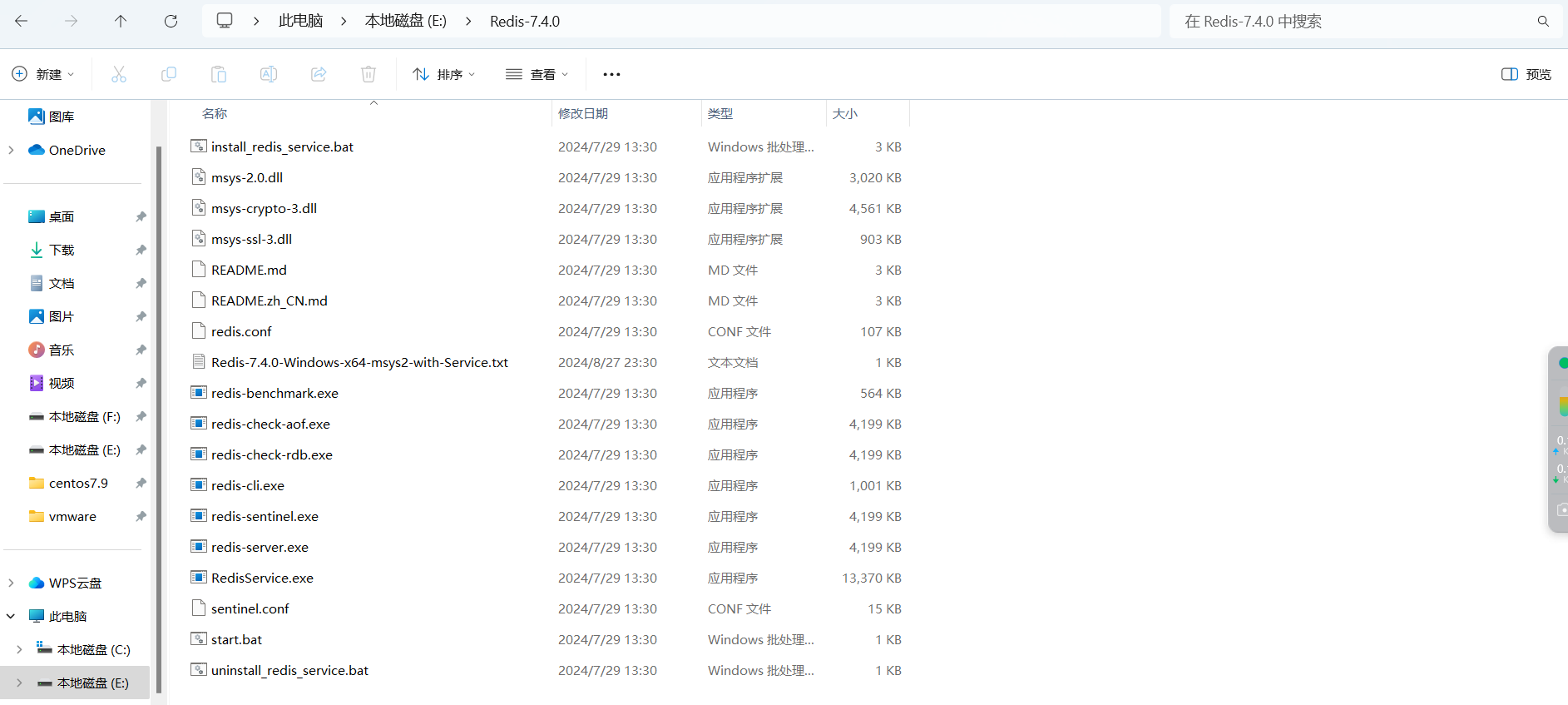Viewport: 1568px width, 705px height.
Task: Select redis-benchmark.exe file name
Action: tap(275, 393)
